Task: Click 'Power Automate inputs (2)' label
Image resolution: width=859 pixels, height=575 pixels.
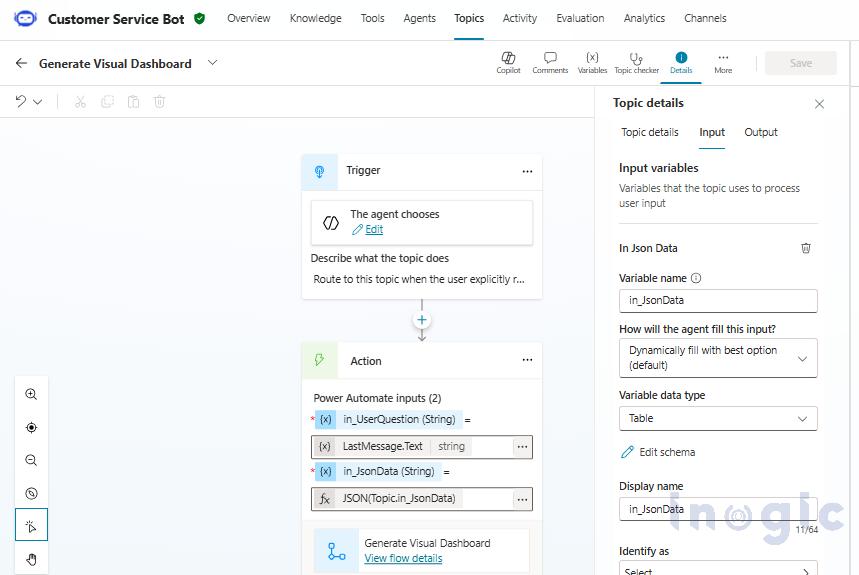Action: 377,398
